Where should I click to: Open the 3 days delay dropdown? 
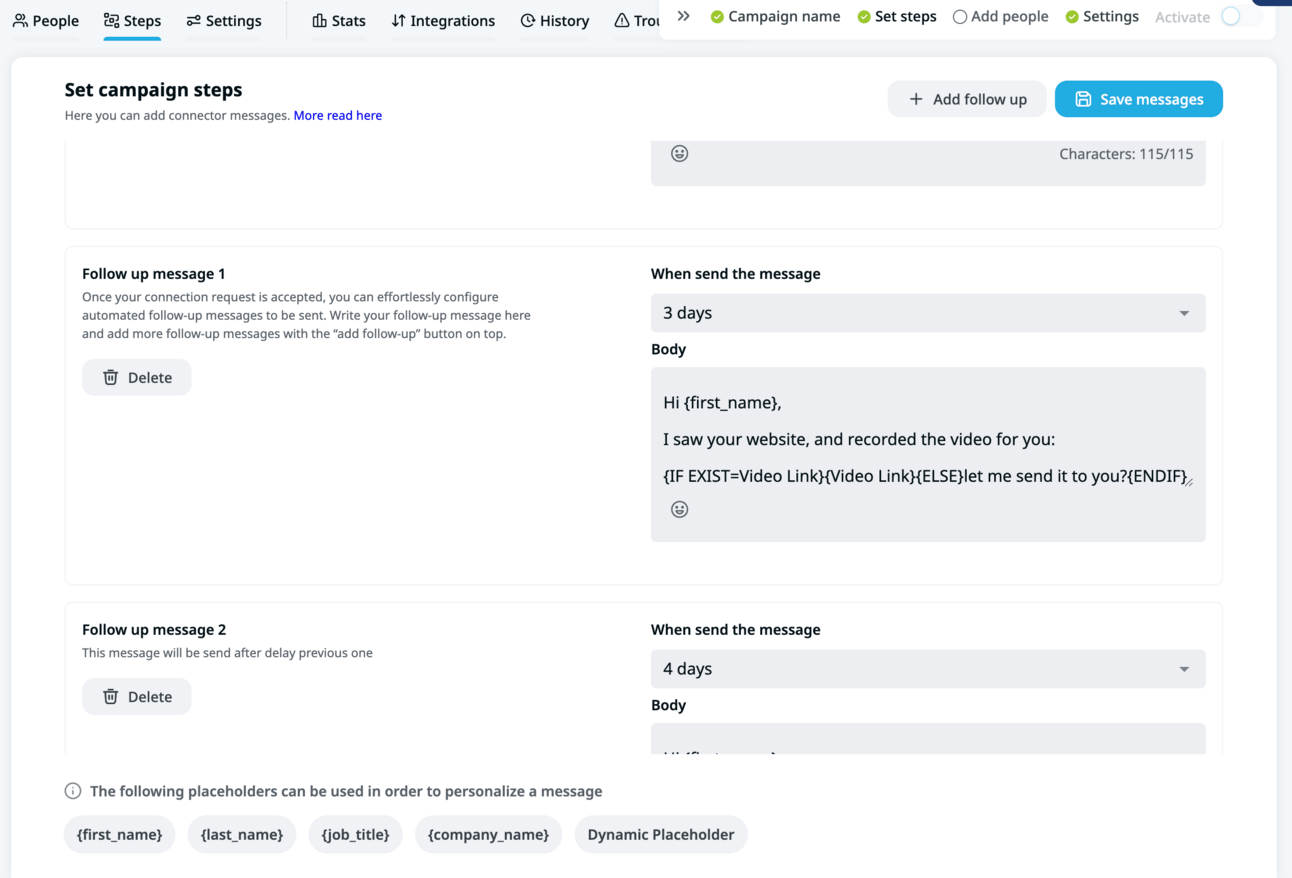tap(927, 313)
